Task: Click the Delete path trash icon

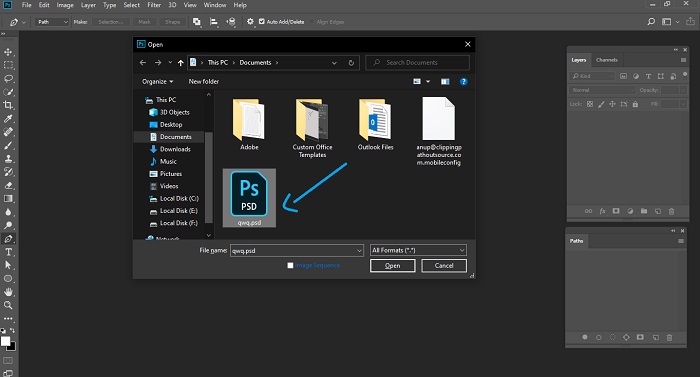Action: 669,337
